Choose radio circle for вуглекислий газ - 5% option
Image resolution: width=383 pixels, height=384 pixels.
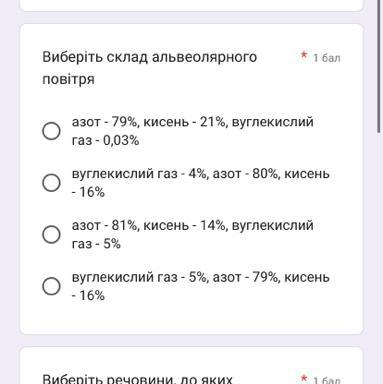coord(51,286)
